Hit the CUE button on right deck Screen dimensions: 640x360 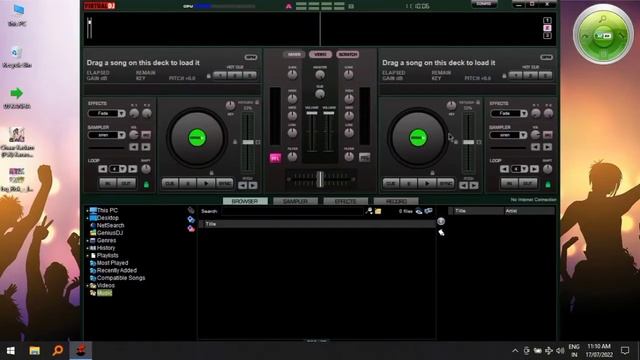point(391,184)
